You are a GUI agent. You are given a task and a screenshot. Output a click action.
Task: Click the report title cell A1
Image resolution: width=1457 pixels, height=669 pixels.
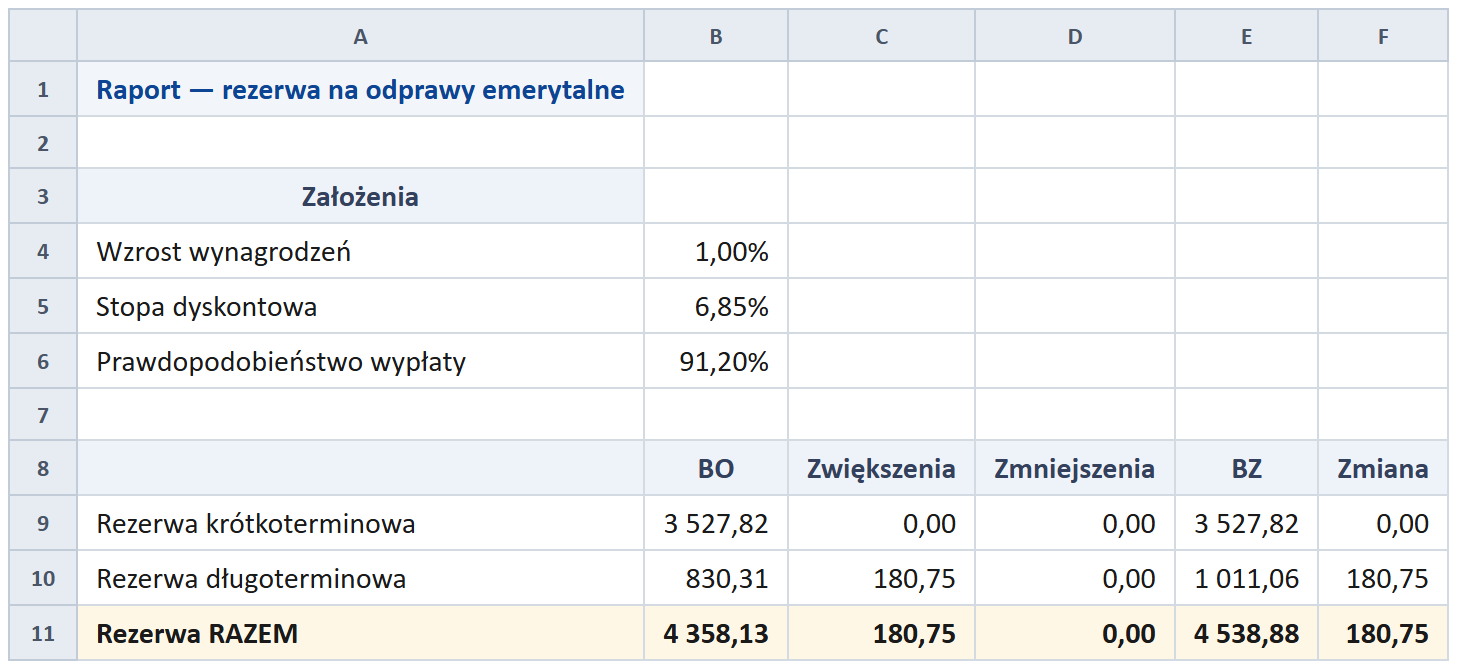[360, 89]
